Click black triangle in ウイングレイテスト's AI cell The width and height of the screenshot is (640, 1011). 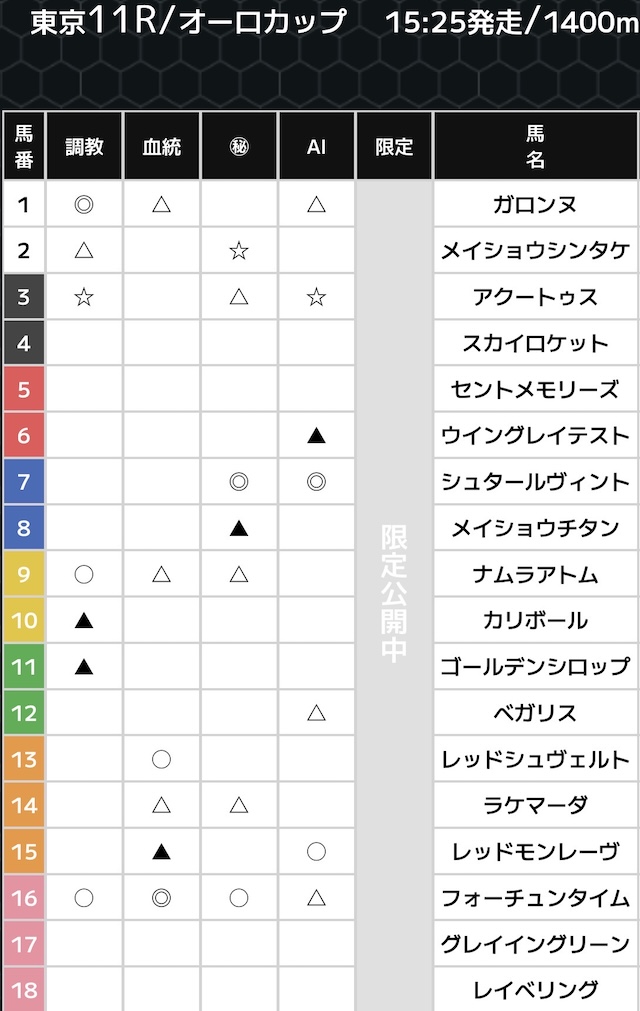coord(317,435)
